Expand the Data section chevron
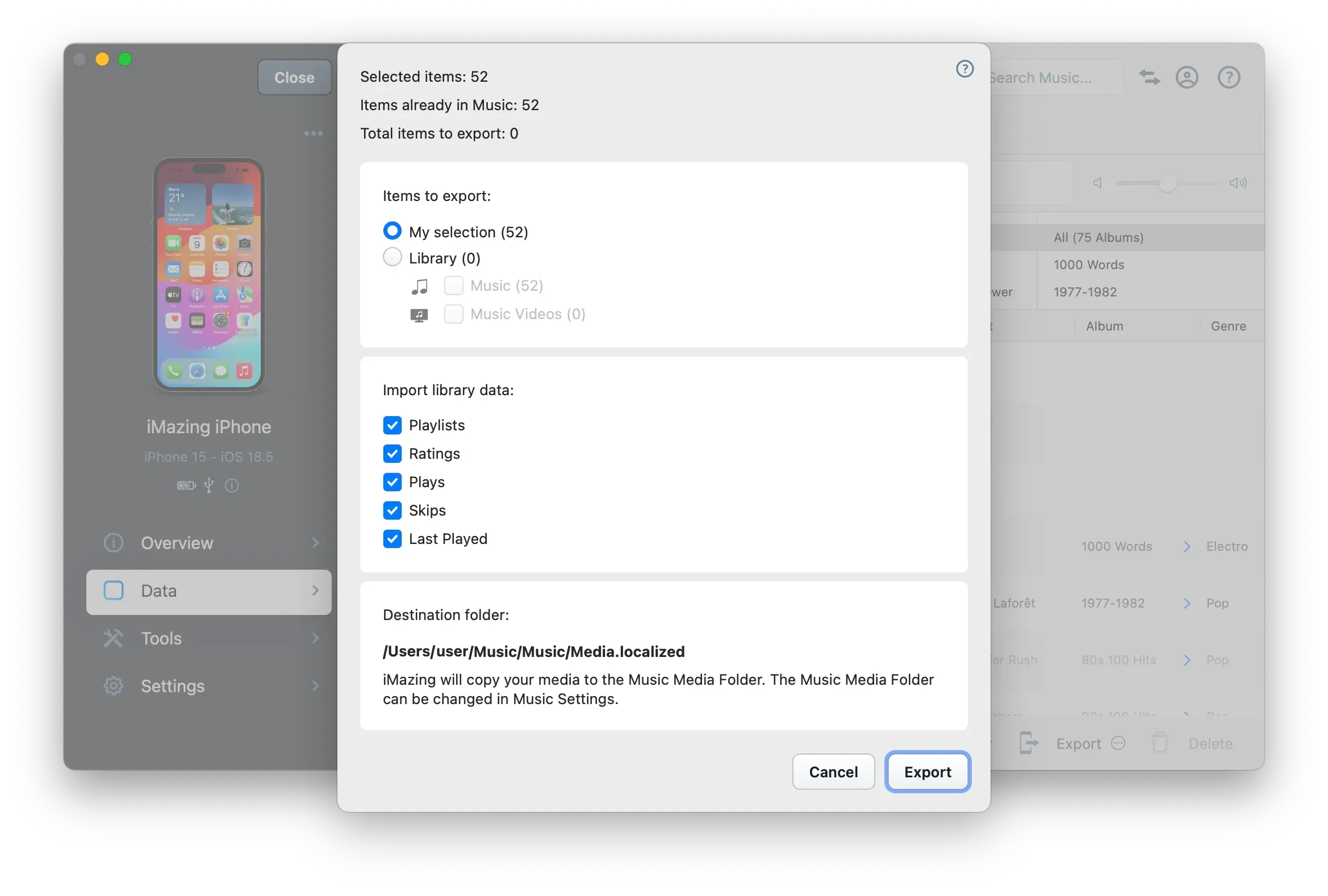The image size is (1328, 896). point(315,591)
